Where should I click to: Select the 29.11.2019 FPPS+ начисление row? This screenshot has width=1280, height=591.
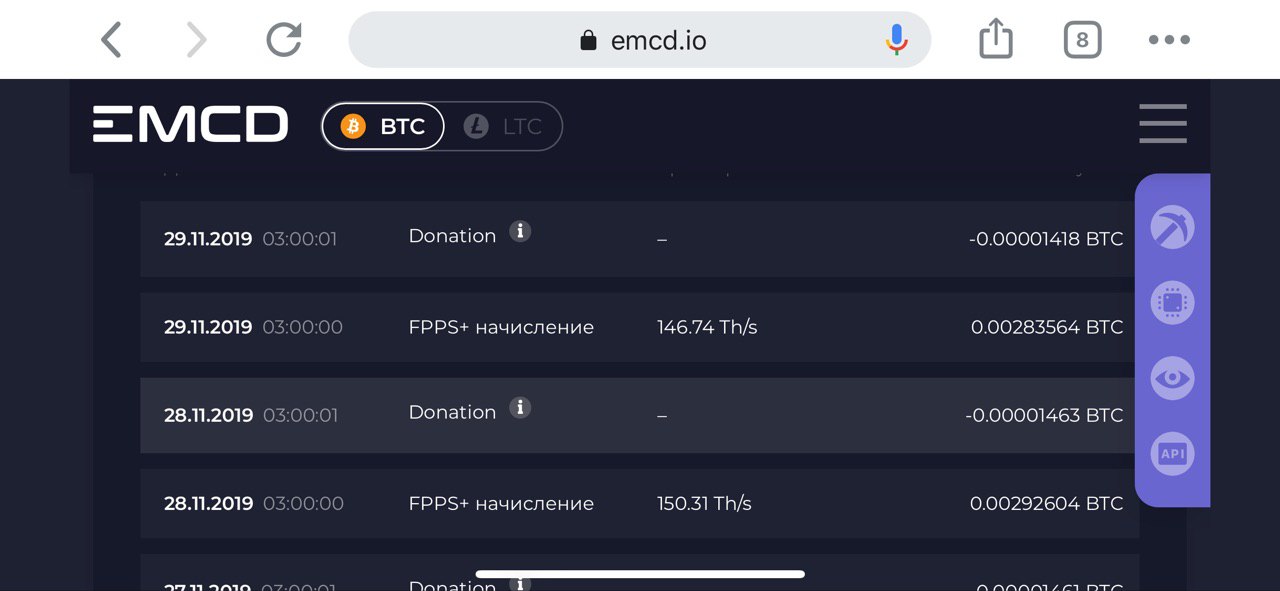tap(640, 327)
